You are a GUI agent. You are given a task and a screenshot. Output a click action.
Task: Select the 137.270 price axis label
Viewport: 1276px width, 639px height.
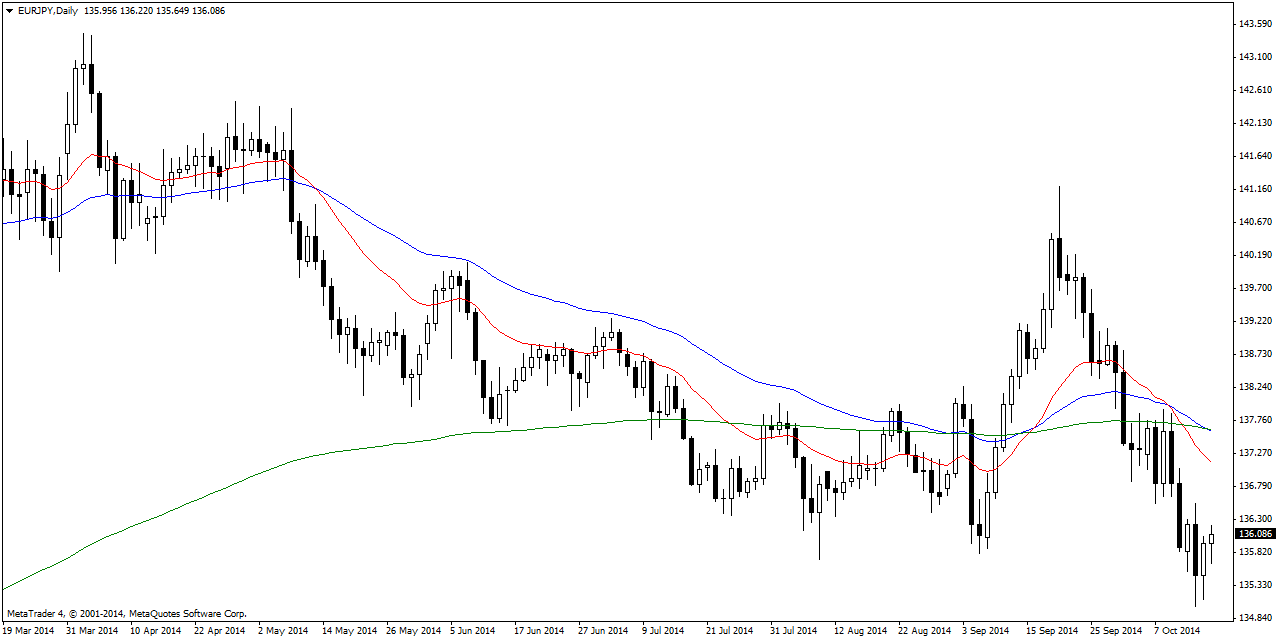point(1255,452)
